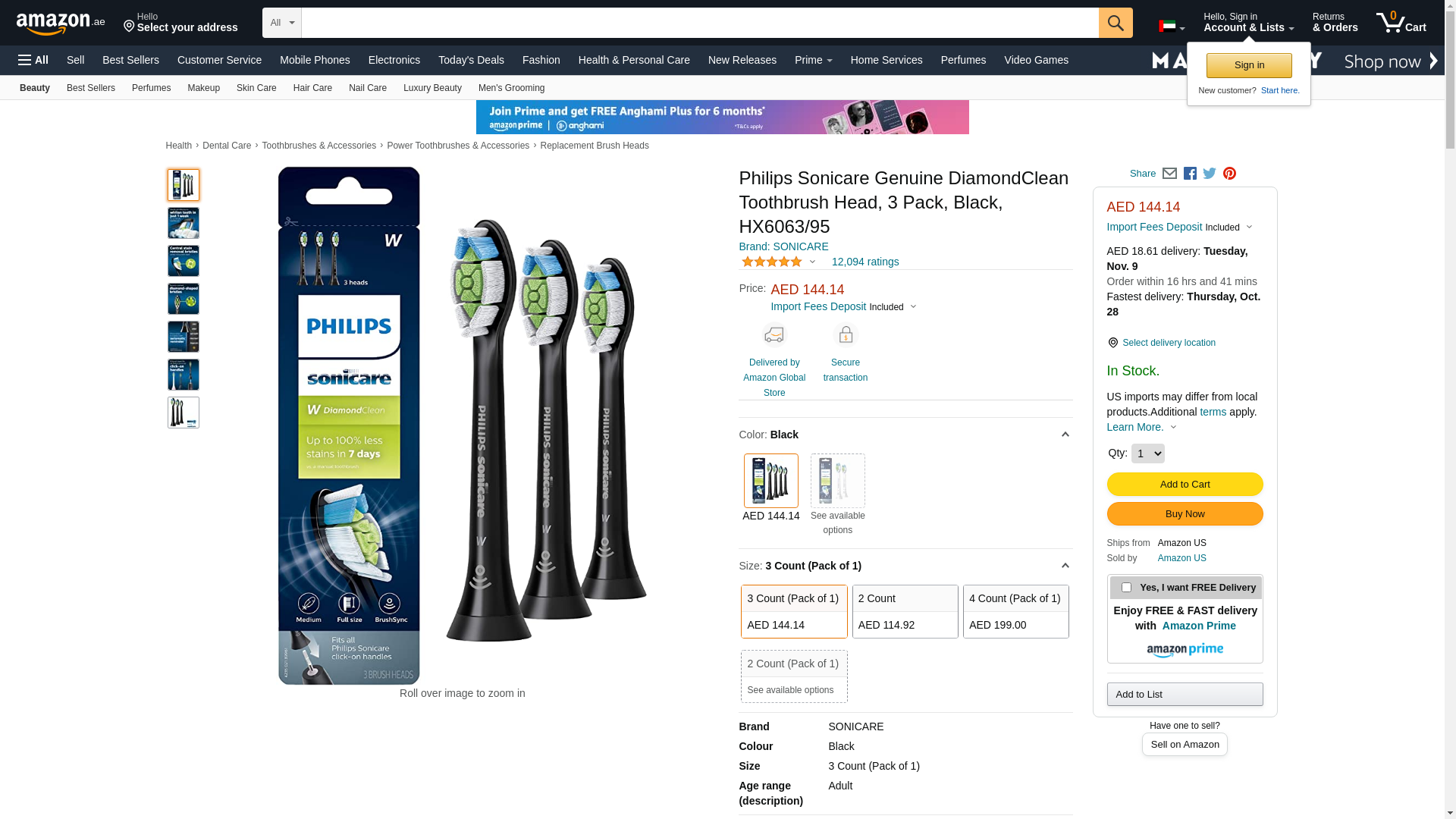This screenshot has height=819, width=1456.
Task: Select the 2 Count size option
Action: click(x=905, y=611)
